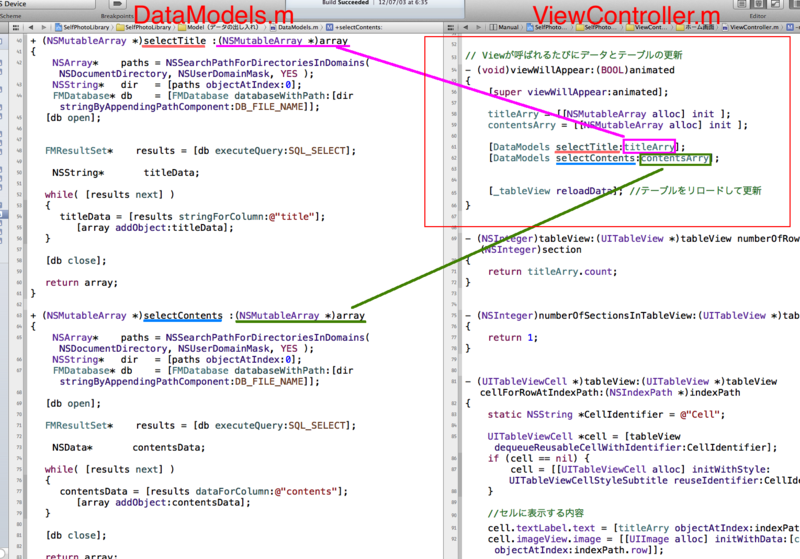Go back in DataModels.m editor history
This screenshot has width=800, height=559.
31,27
